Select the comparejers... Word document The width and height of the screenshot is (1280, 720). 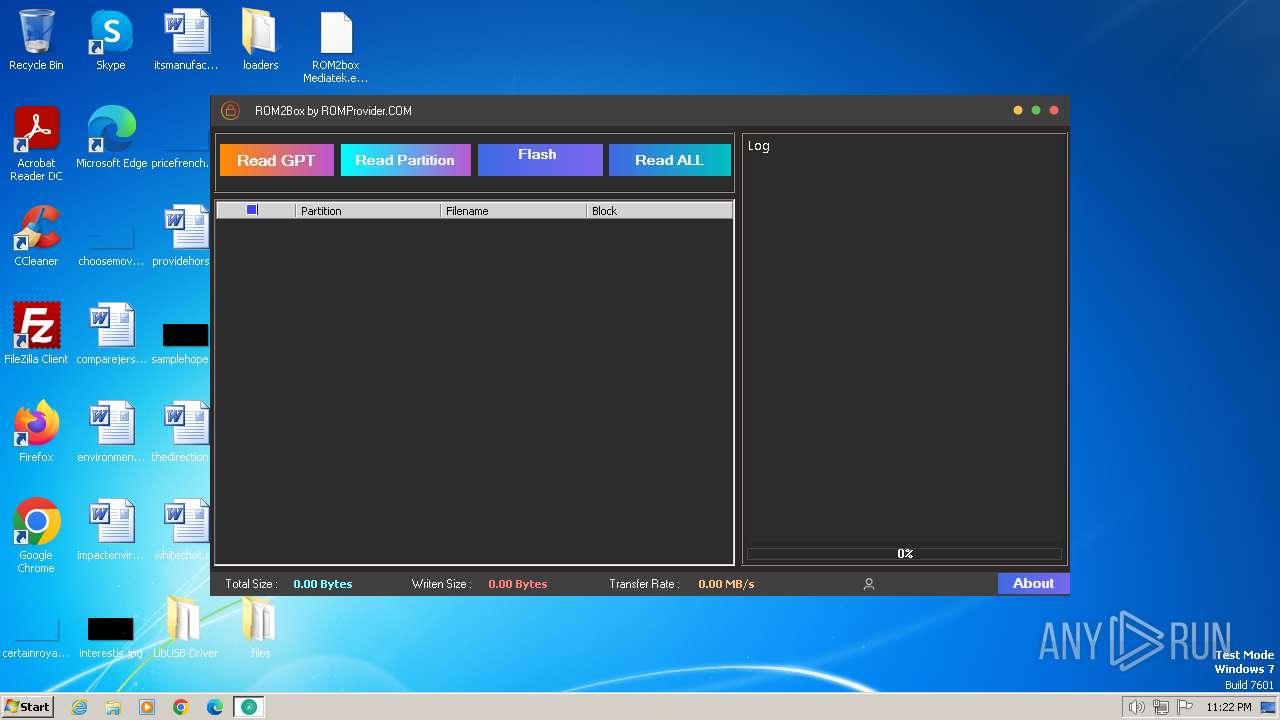coord(111,334)
